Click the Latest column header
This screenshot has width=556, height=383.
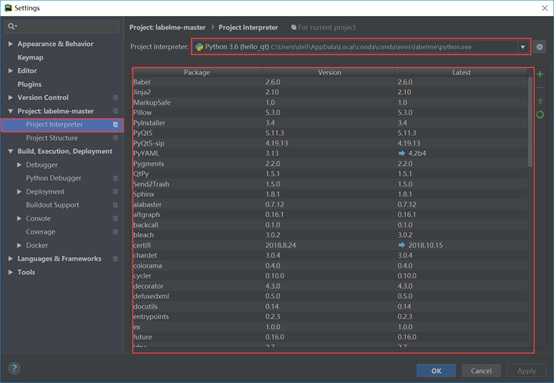[461, 73]
